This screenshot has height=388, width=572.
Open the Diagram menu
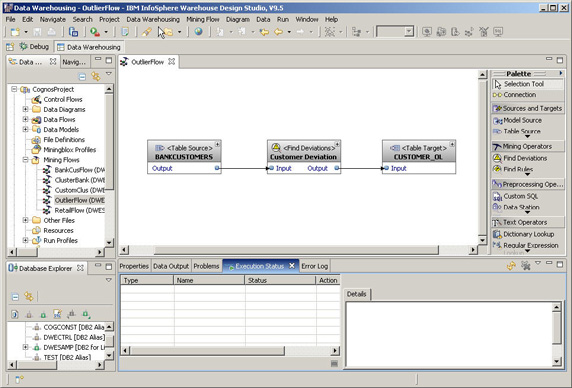coord(238,19)
